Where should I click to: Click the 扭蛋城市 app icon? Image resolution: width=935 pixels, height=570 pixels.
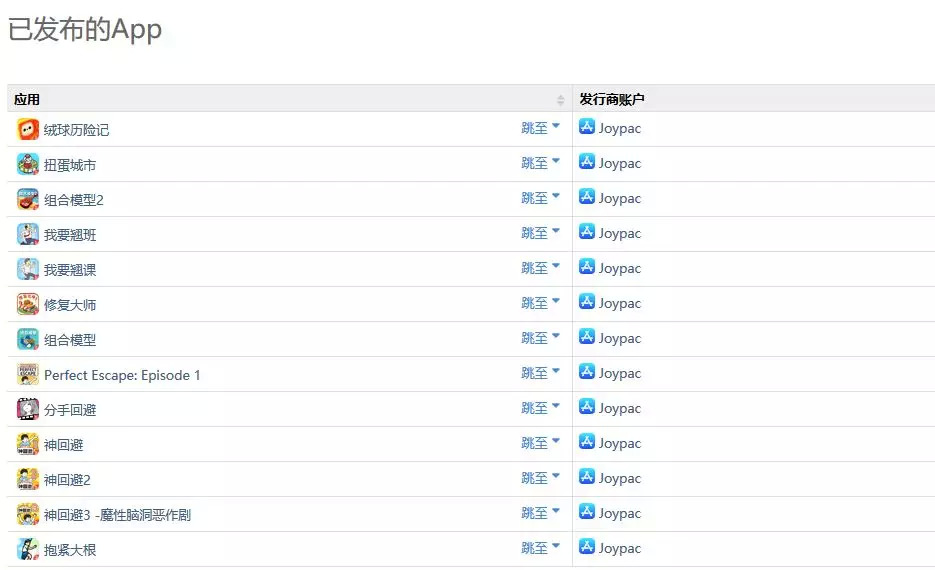coord(28,164)
